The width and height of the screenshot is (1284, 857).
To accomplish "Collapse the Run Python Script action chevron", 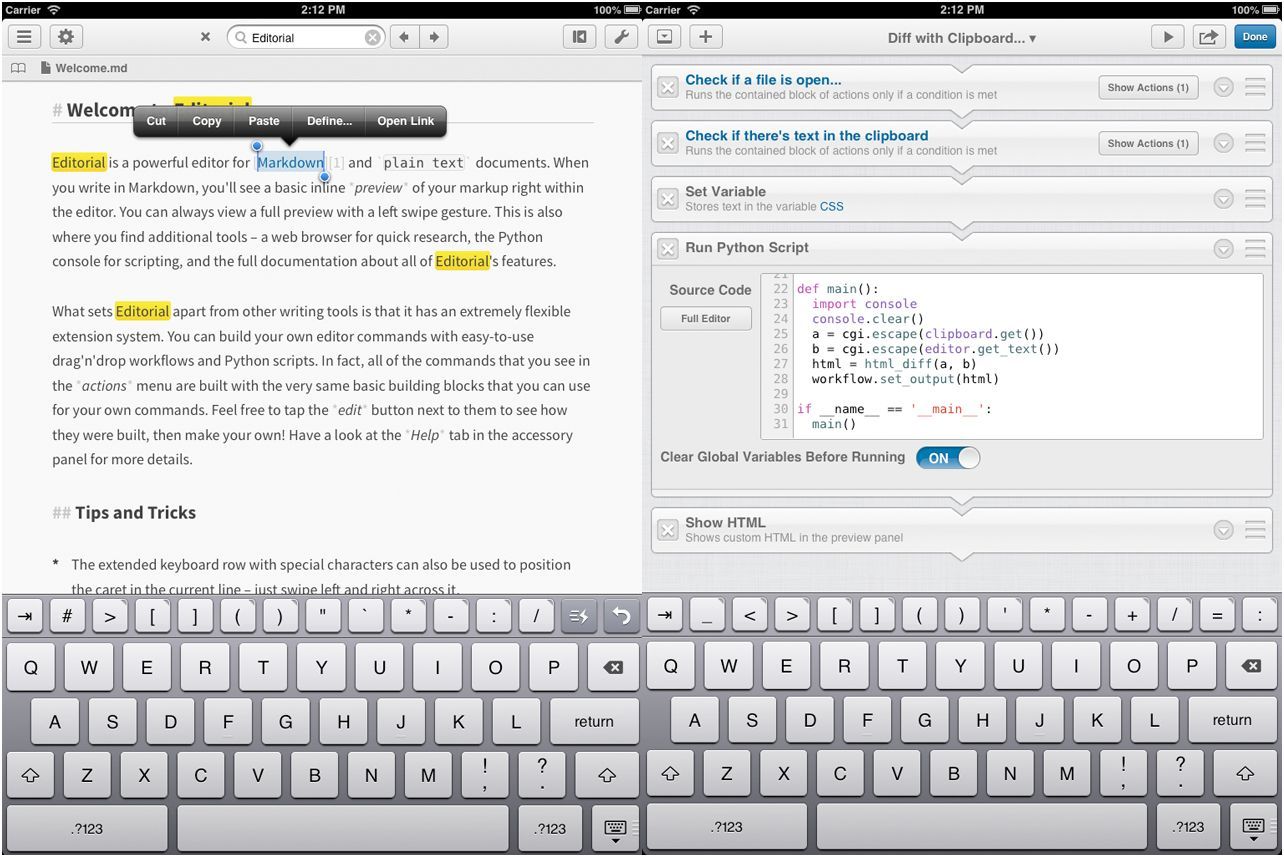I will (x=1224, y=247).
